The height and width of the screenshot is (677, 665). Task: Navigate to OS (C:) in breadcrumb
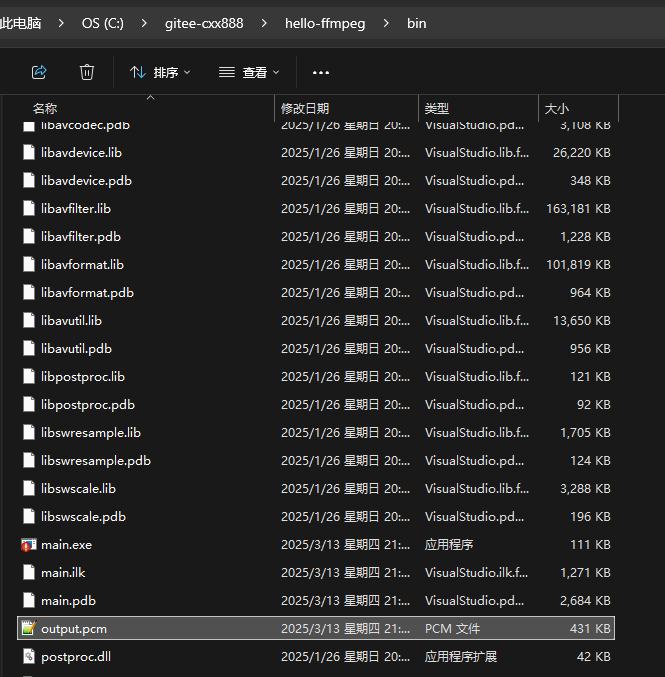pyautogui.click(x=102, y=23)
